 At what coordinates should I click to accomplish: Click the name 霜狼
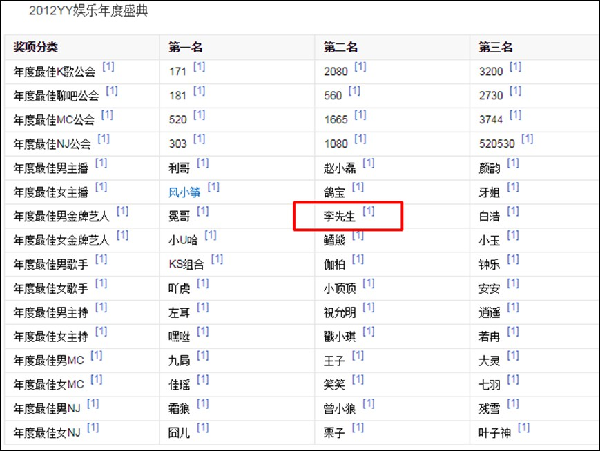(x=179, y=409)
